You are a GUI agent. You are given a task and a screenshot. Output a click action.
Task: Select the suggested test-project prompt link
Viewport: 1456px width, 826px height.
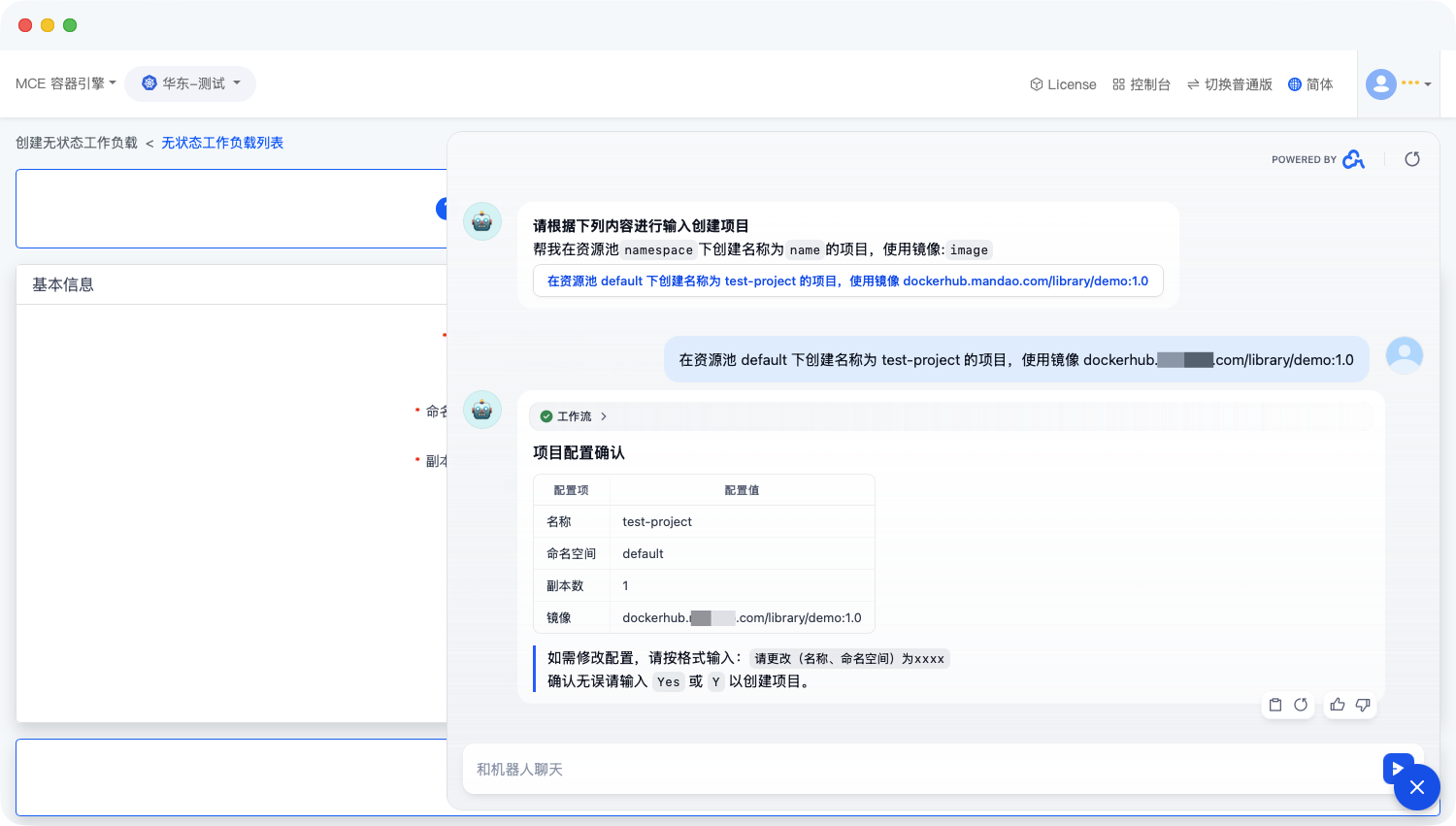point(847,281)
